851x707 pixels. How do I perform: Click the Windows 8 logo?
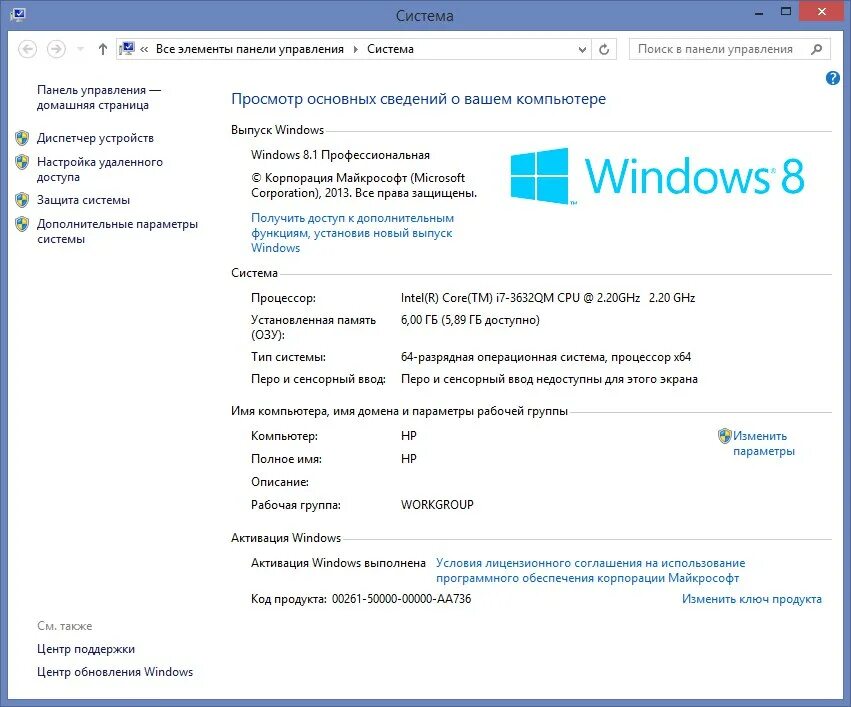[x=657, y=176]
